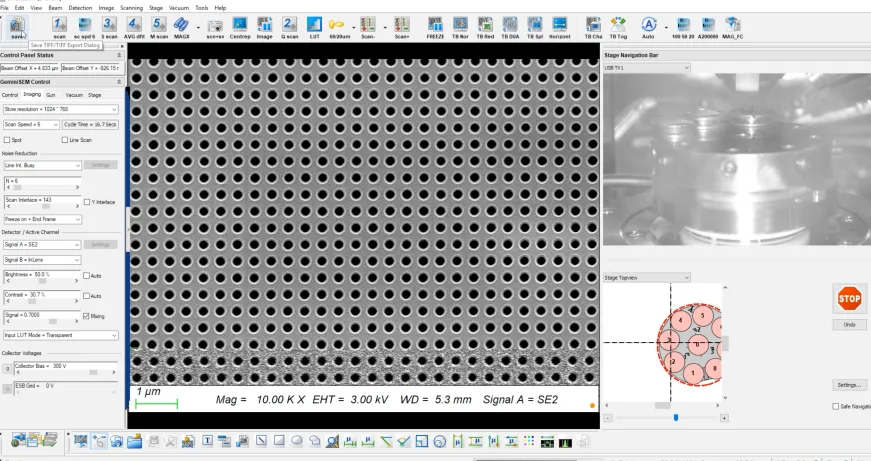Click the 'A200000' toolbar icon
Image resolution: width=871 pixels, height=461 pixels.
point(708,27)
